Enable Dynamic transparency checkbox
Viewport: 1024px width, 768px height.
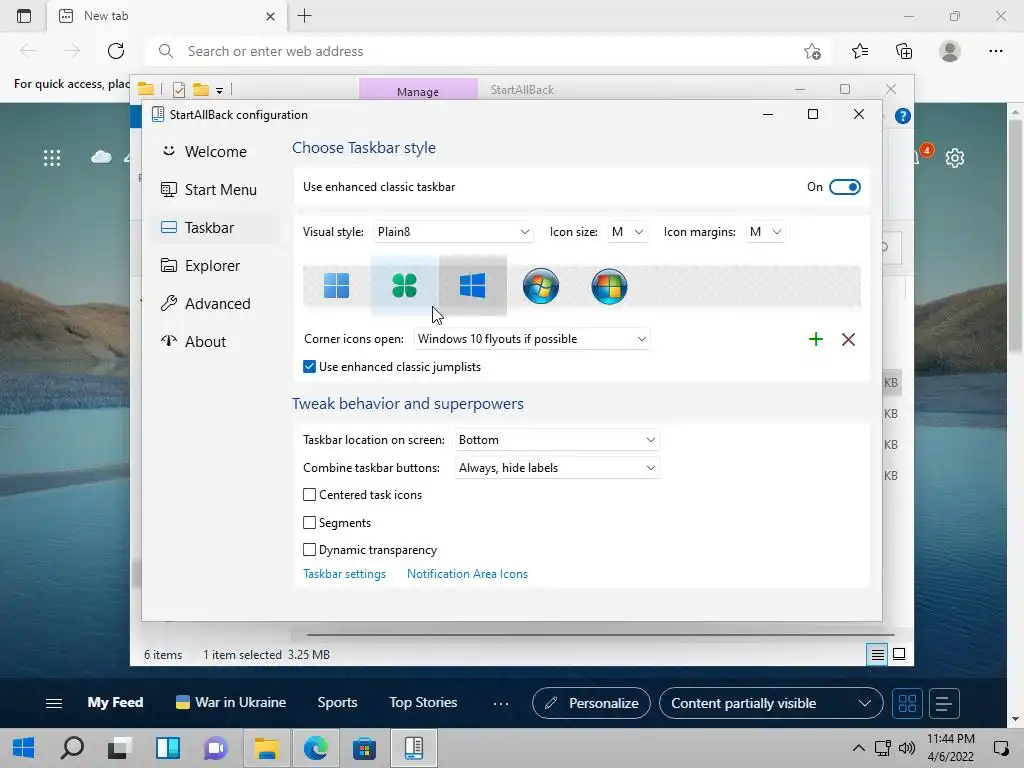coord(310,550)
